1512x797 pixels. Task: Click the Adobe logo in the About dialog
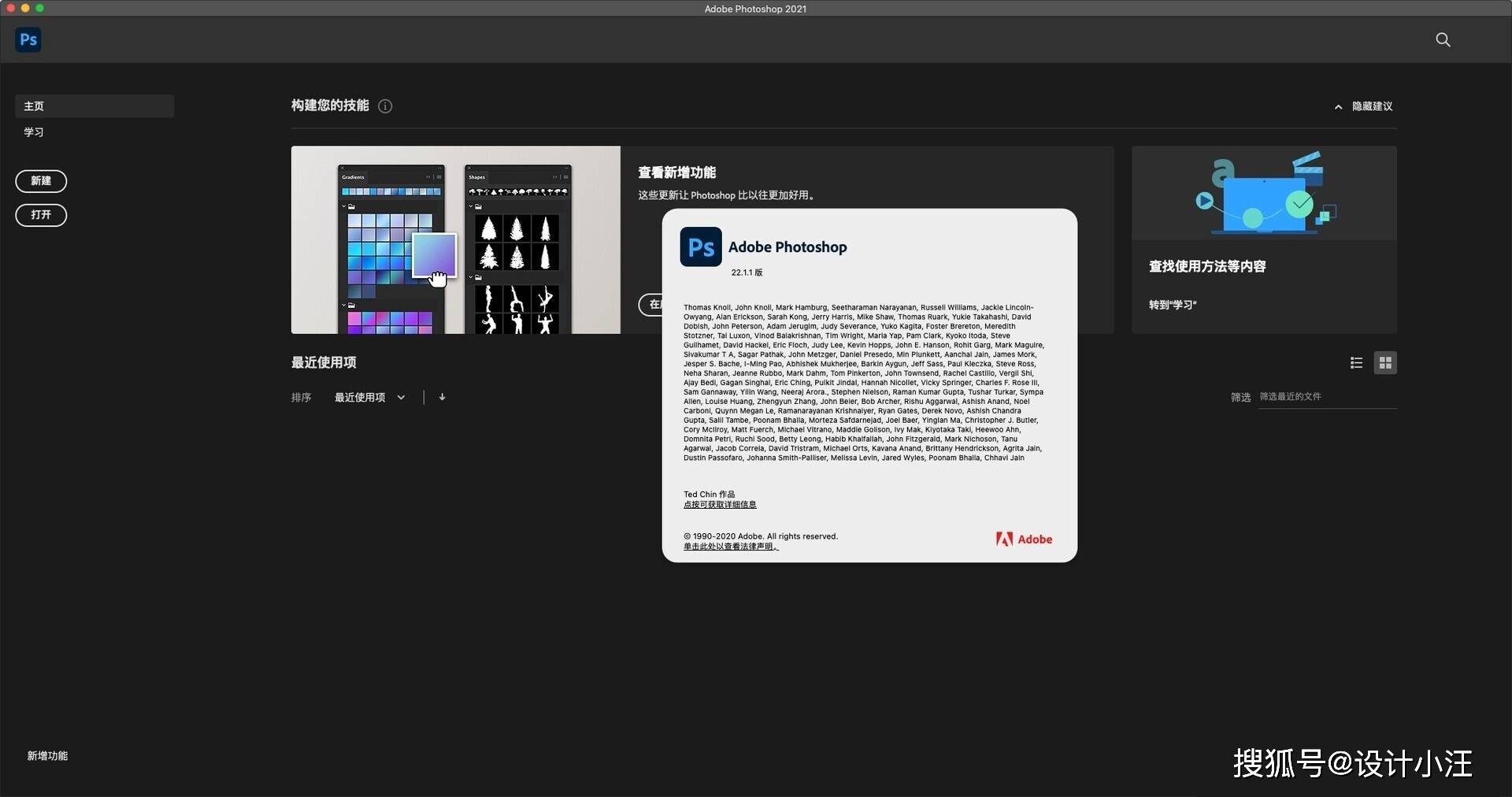coord(1024,539)
